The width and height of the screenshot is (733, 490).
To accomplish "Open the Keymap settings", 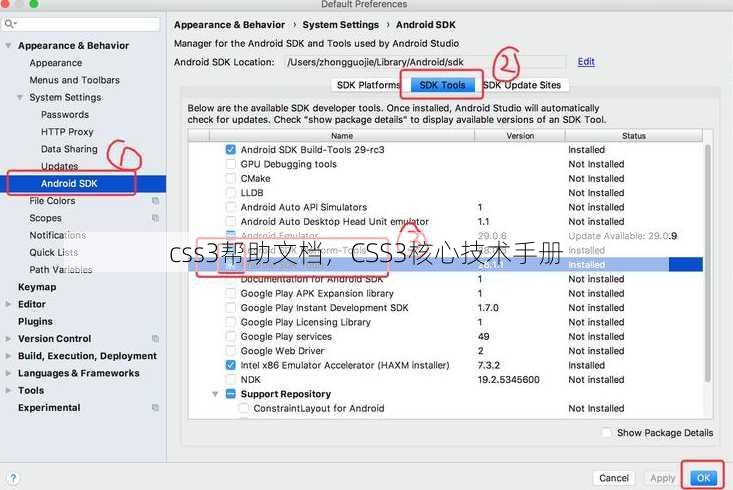I will coord(37,287).
